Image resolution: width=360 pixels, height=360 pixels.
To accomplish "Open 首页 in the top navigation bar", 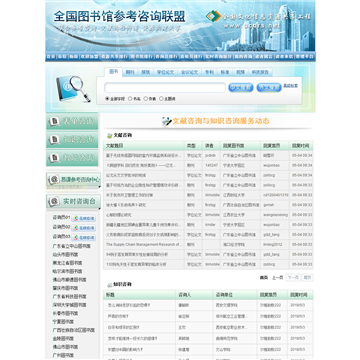I will (51, 57).
